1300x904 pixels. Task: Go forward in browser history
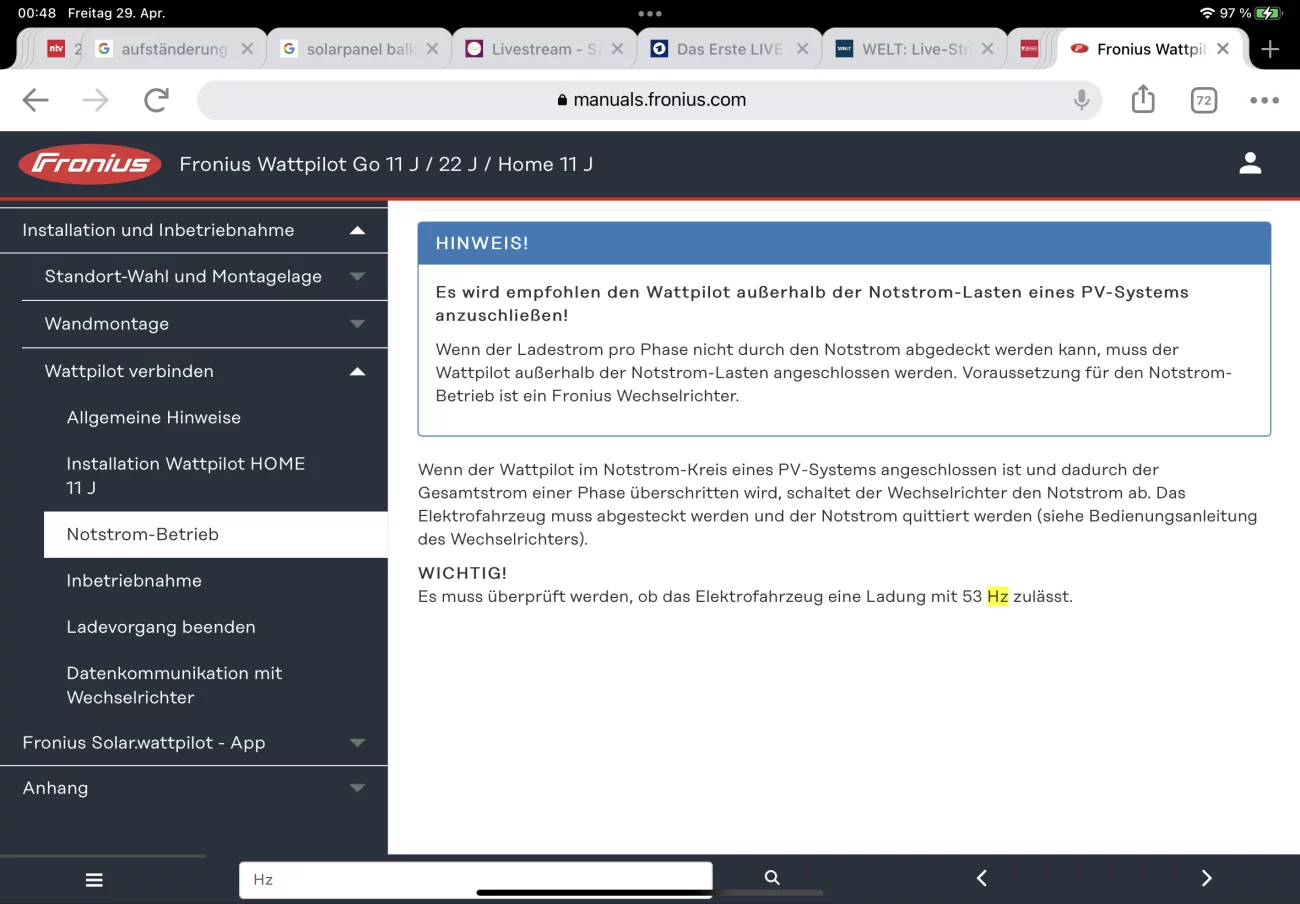[x=96, y=100]
